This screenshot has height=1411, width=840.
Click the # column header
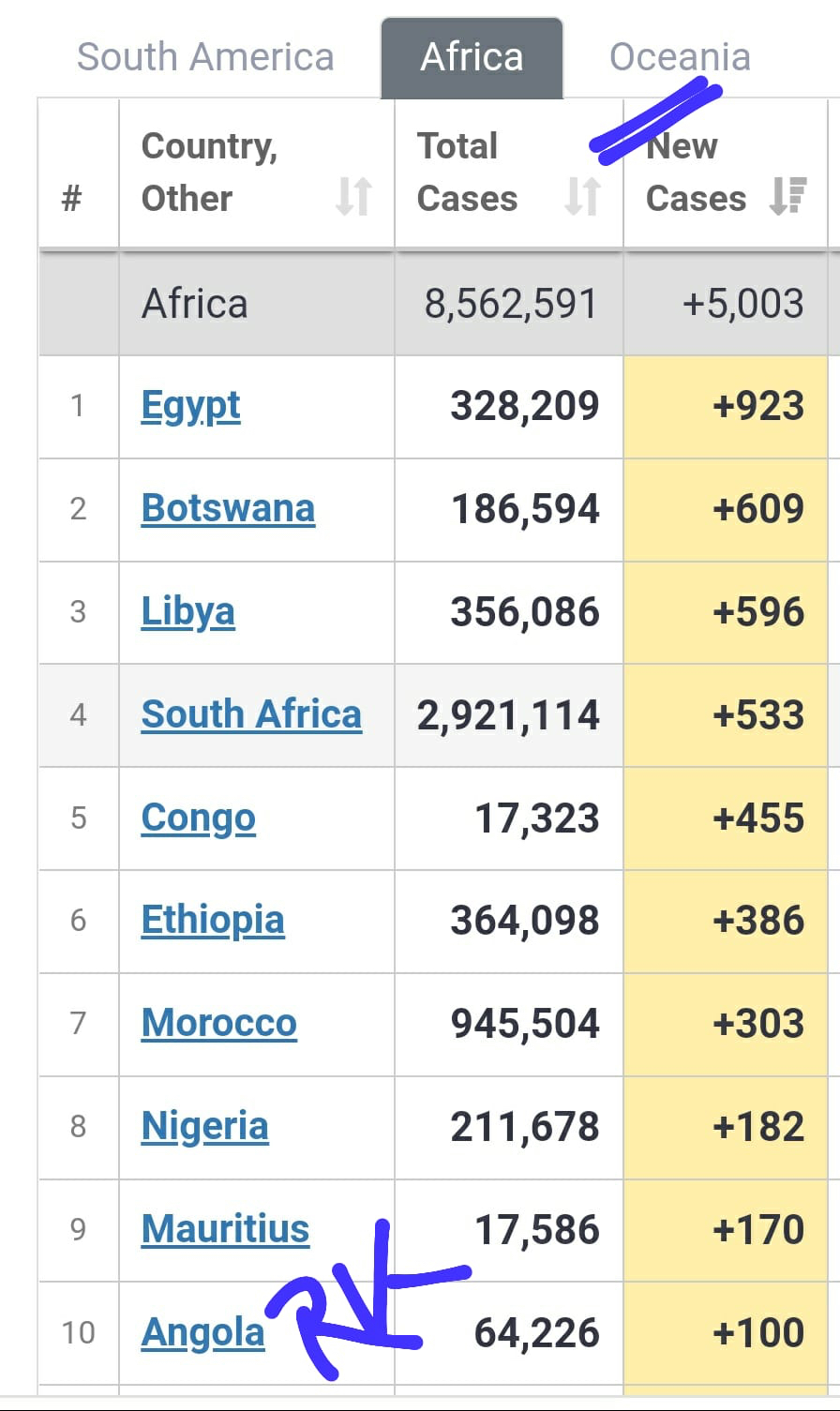pyautogui.click(x=71, y=198)
